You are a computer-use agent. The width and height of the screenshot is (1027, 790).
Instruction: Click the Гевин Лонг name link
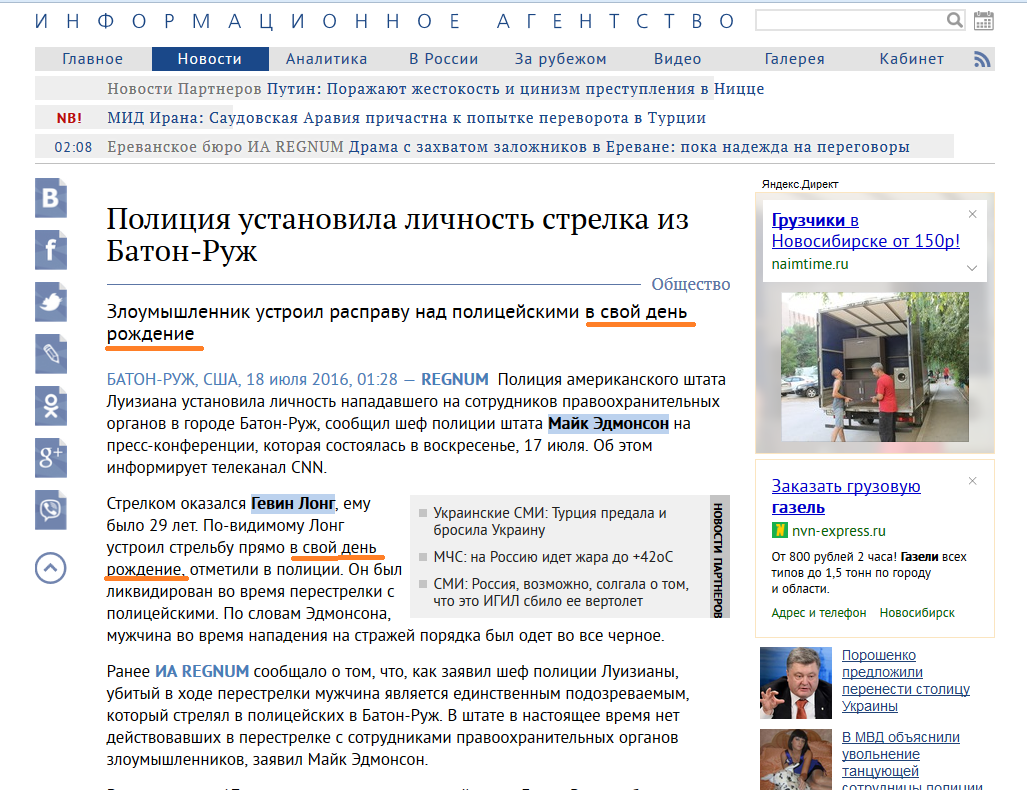coord(293,503)
